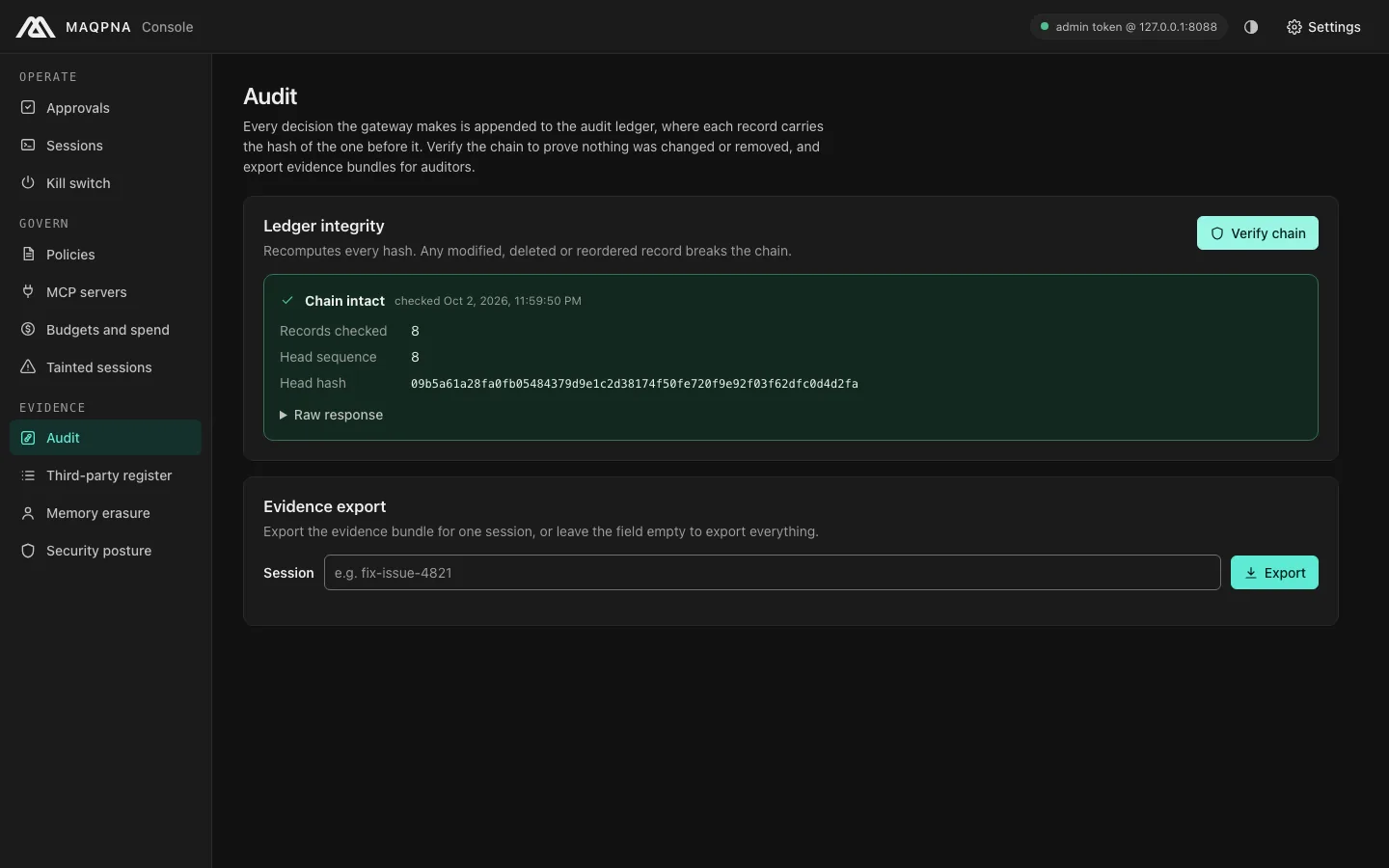The height and width of the screenshot is (868, 1389).
Task: Go to Tainted sessions
Action: click(105, 367)
